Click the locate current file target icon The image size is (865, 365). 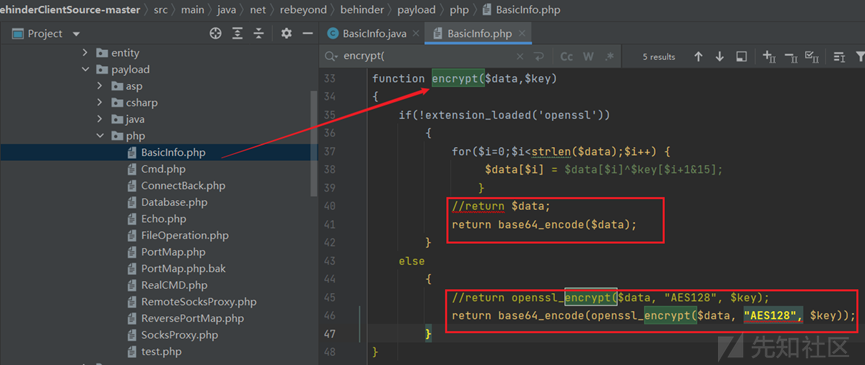click(x=215, y=34)
